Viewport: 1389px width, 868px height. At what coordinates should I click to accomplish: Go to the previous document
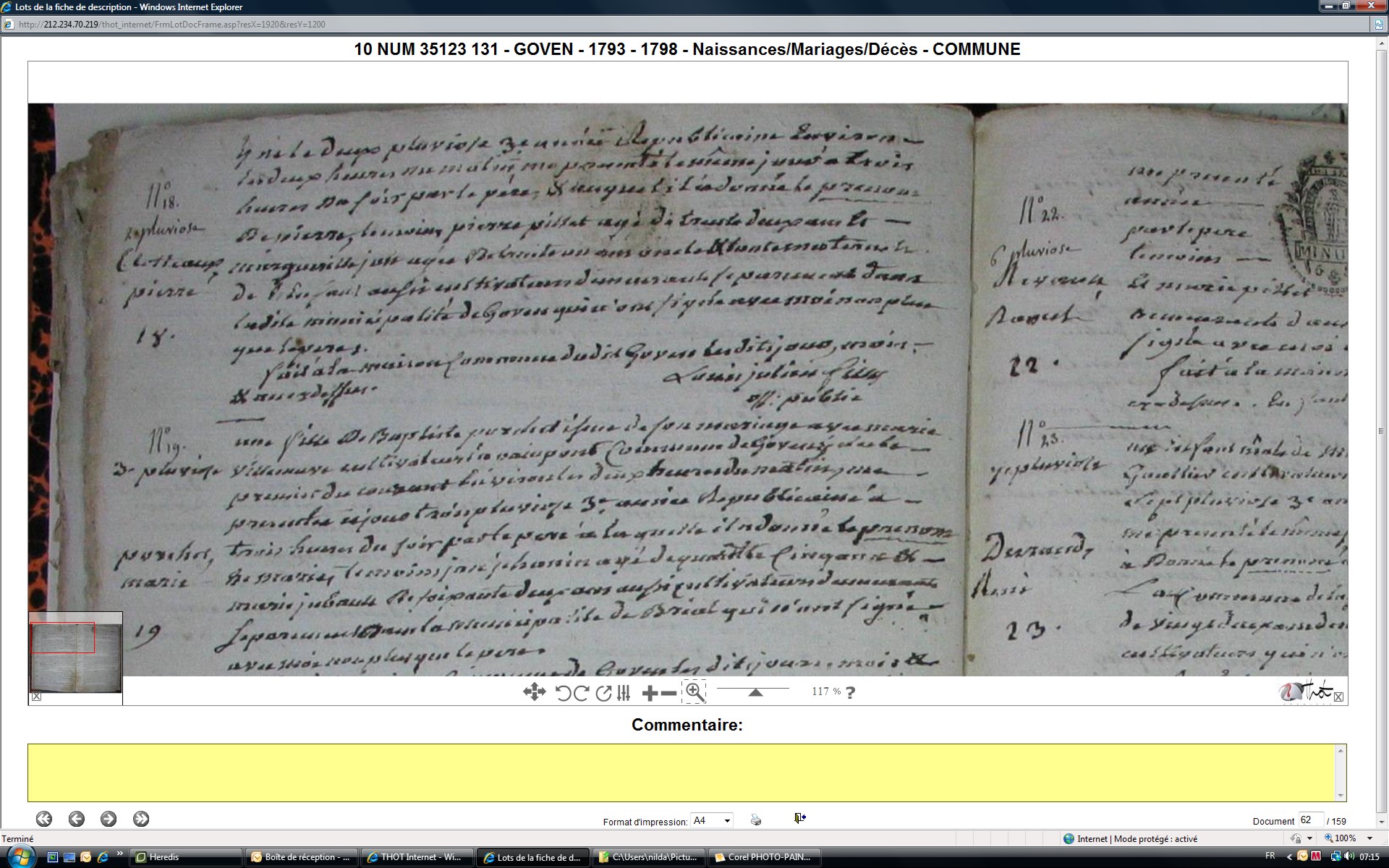click(76, 819)
